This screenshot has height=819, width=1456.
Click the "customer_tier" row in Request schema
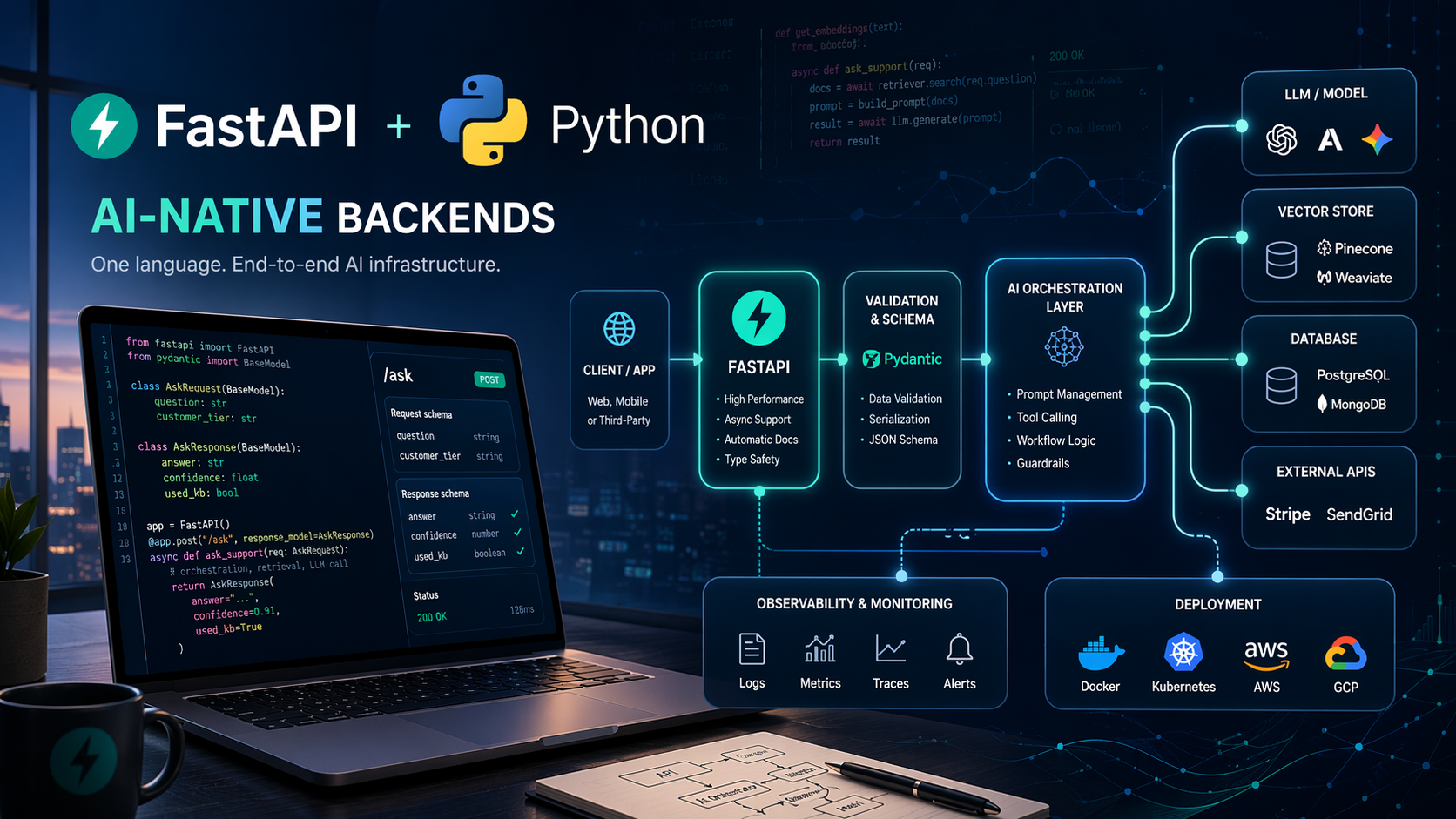451,455
